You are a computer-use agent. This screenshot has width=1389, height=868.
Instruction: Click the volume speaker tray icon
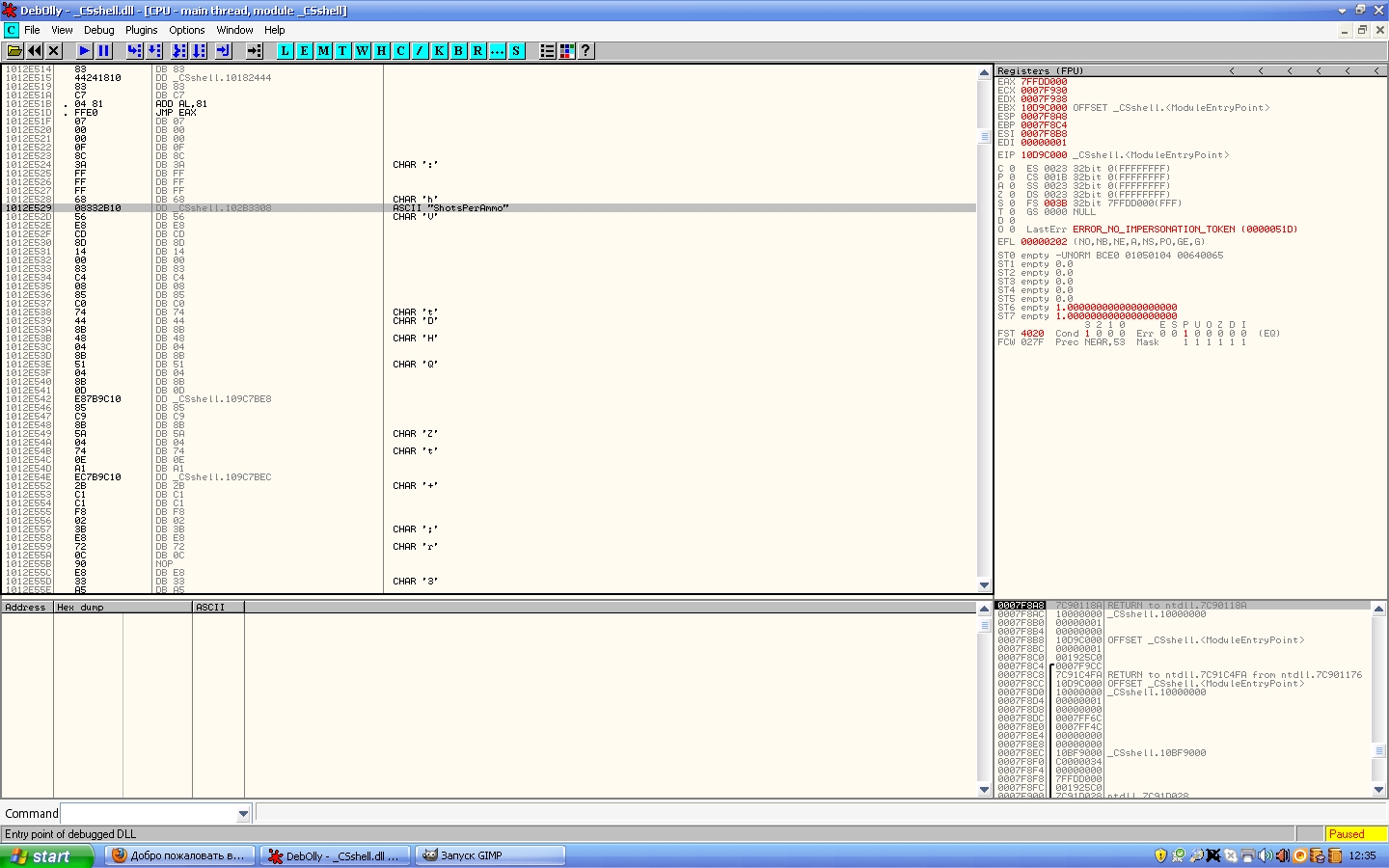(x=1266, y=856)
